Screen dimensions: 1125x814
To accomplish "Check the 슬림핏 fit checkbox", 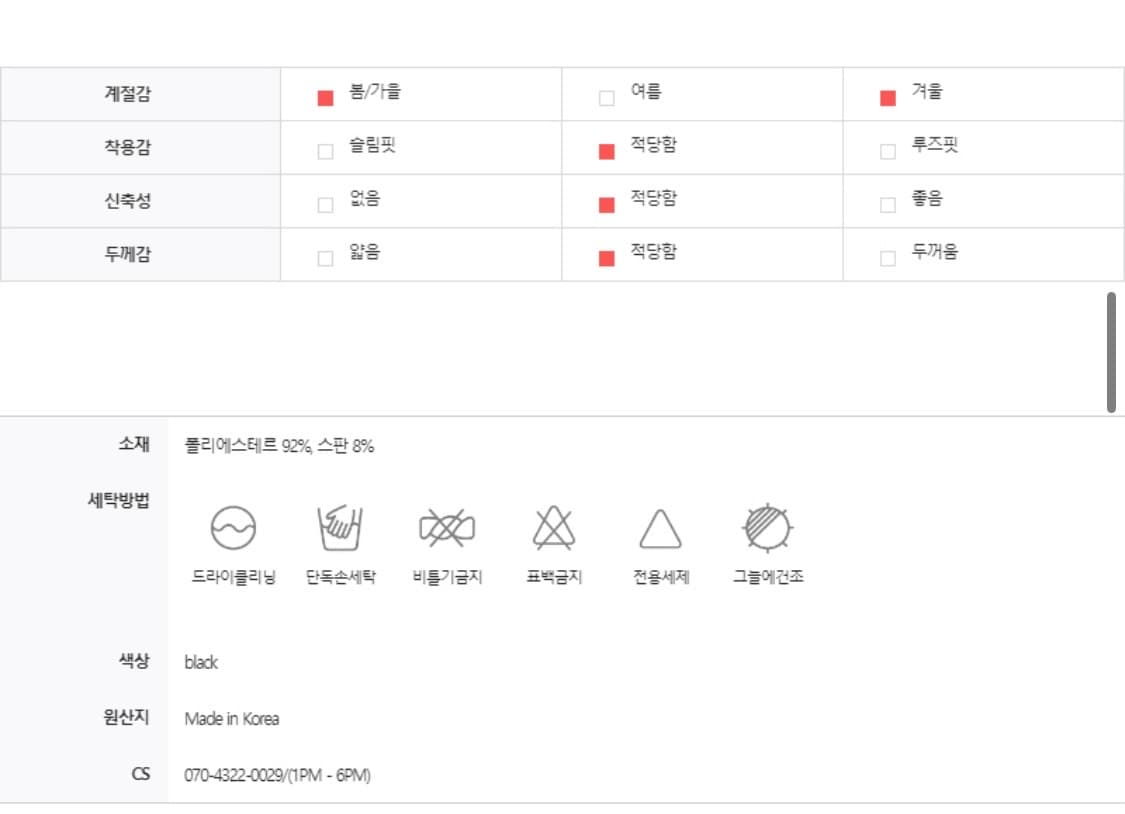I will click(x=325, y=152).
